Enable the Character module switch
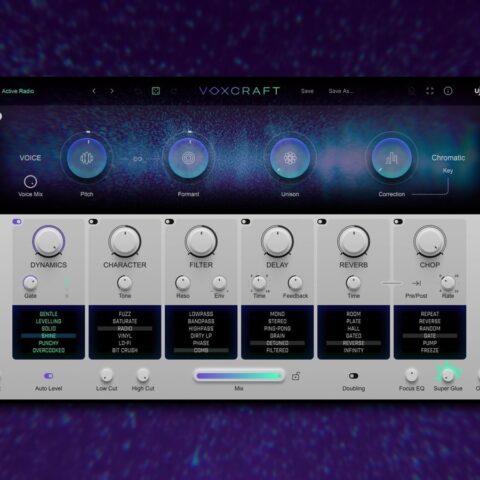 (93, 222)
